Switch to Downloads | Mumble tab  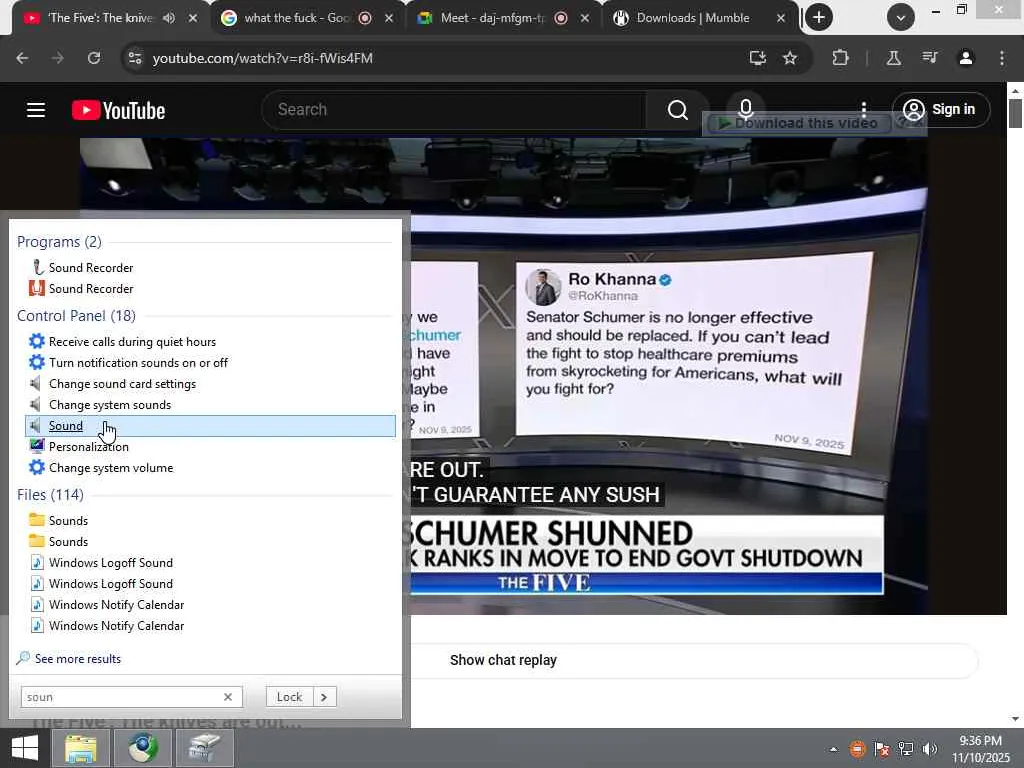[x=692, y=18]
